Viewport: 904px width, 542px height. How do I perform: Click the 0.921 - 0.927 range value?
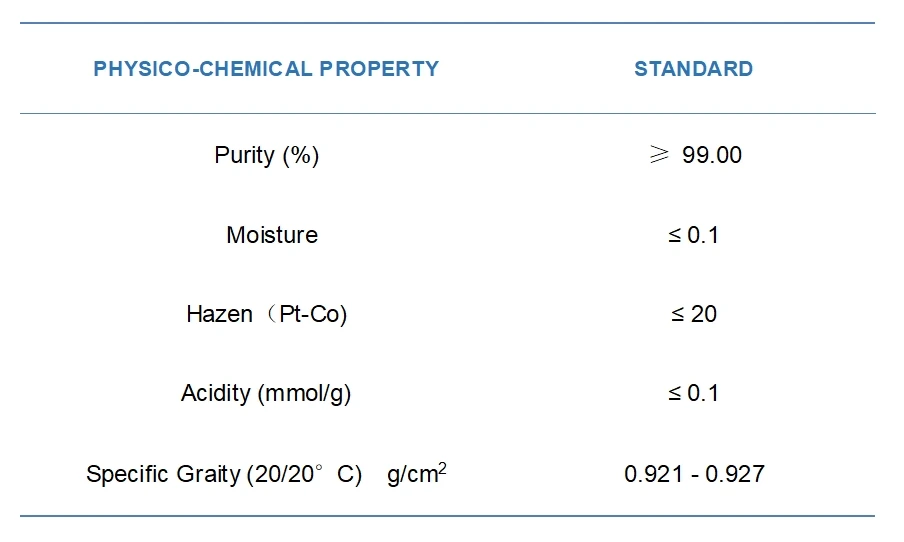[x=694, y=474]
